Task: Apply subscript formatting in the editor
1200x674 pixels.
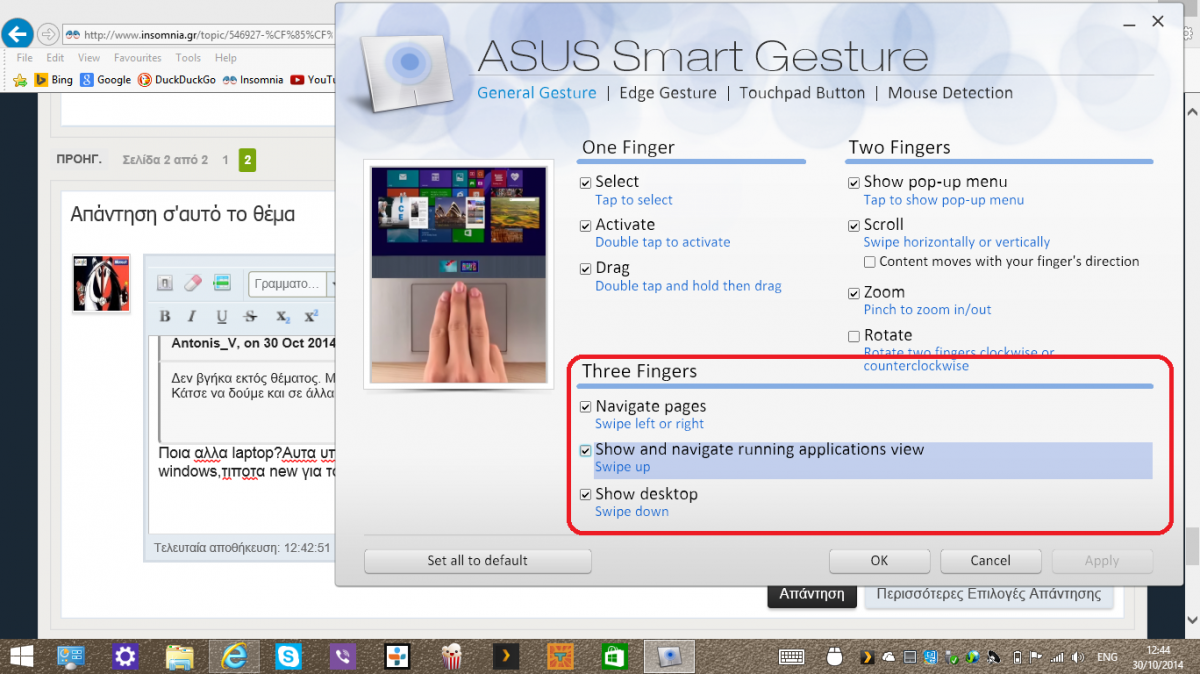Action: tap(283, 316)
